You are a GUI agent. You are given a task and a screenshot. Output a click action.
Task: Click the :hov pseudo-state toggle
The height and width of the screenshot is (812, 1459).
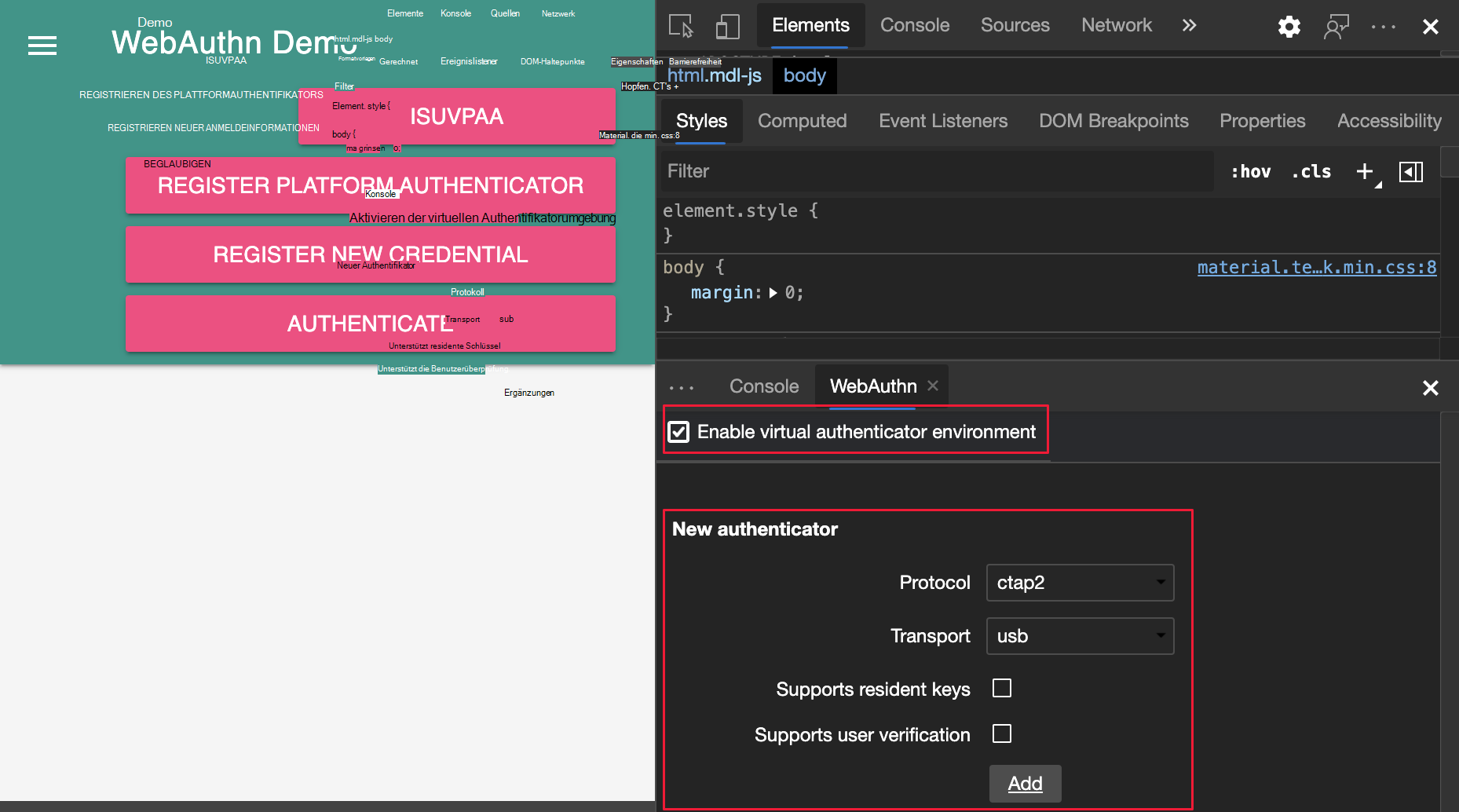pyautogui.click(x=1250, y=171)
